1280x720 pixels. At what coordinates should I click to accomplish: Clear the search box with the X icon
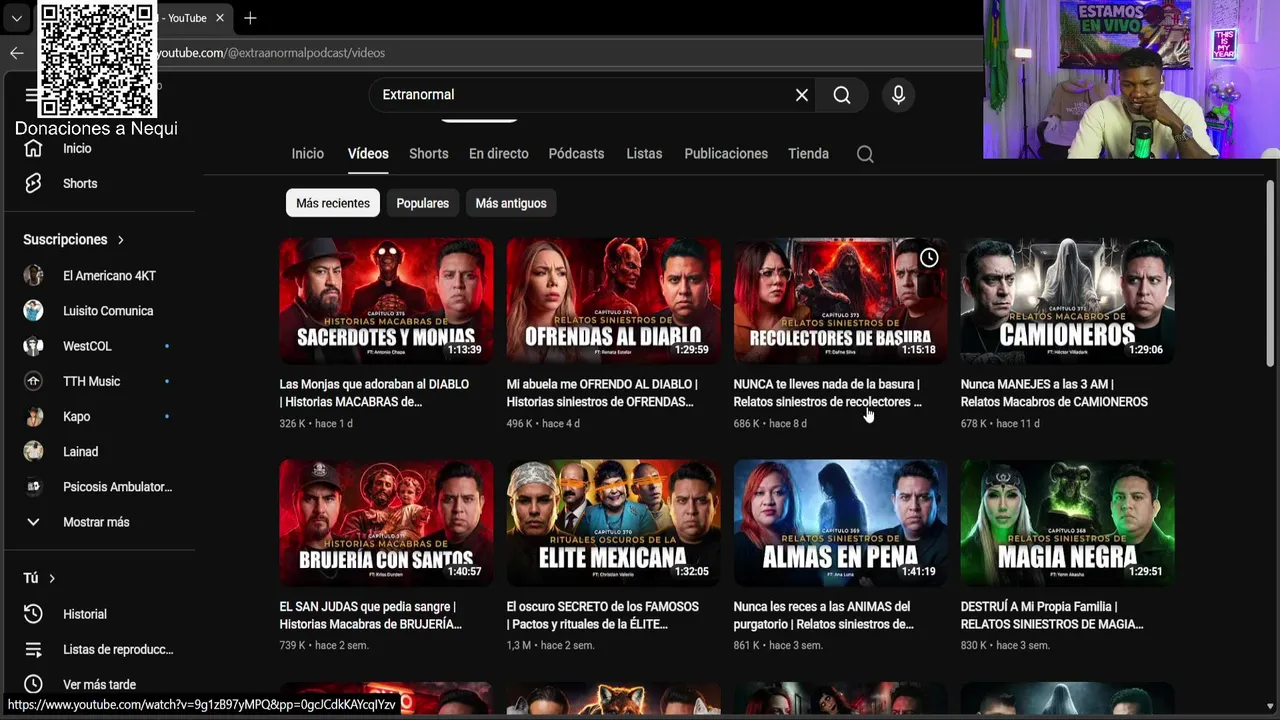(802, 95)
